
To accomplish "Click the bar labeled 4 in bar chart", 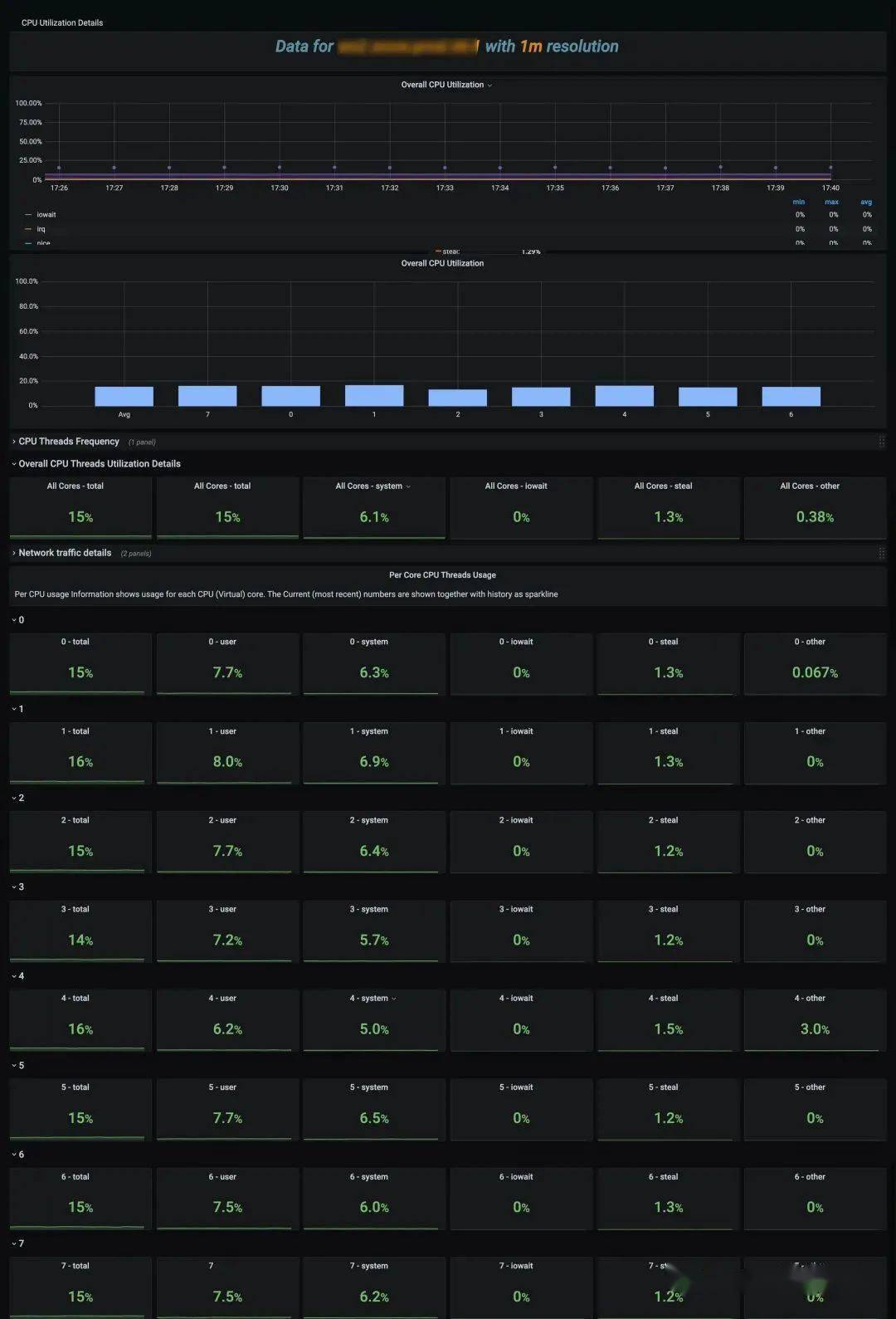I will coord(625,396).
